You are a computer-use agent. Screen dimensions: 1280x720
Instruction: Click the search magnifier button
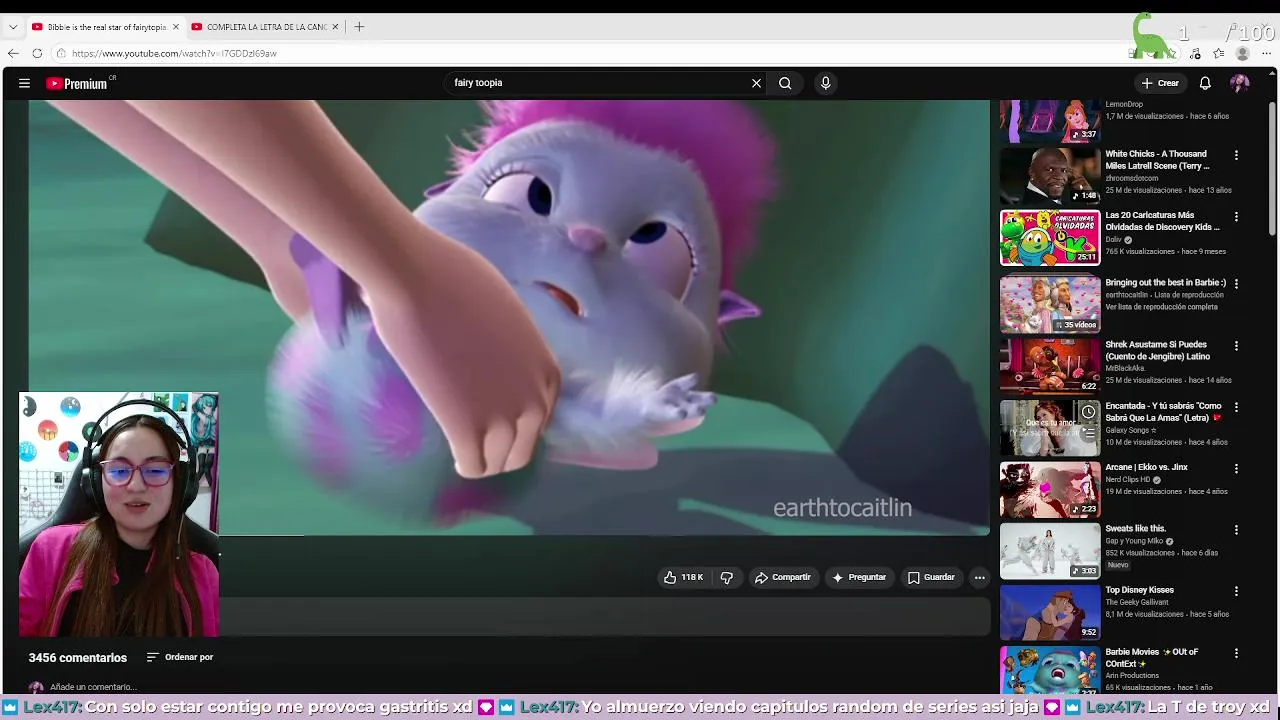pyautogui.click(x=785, y=83)
